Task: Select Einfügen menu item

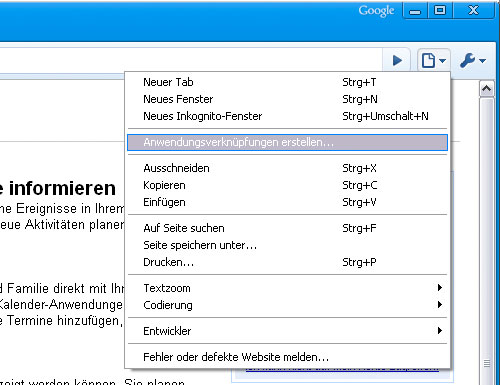Action: [287, 202]
